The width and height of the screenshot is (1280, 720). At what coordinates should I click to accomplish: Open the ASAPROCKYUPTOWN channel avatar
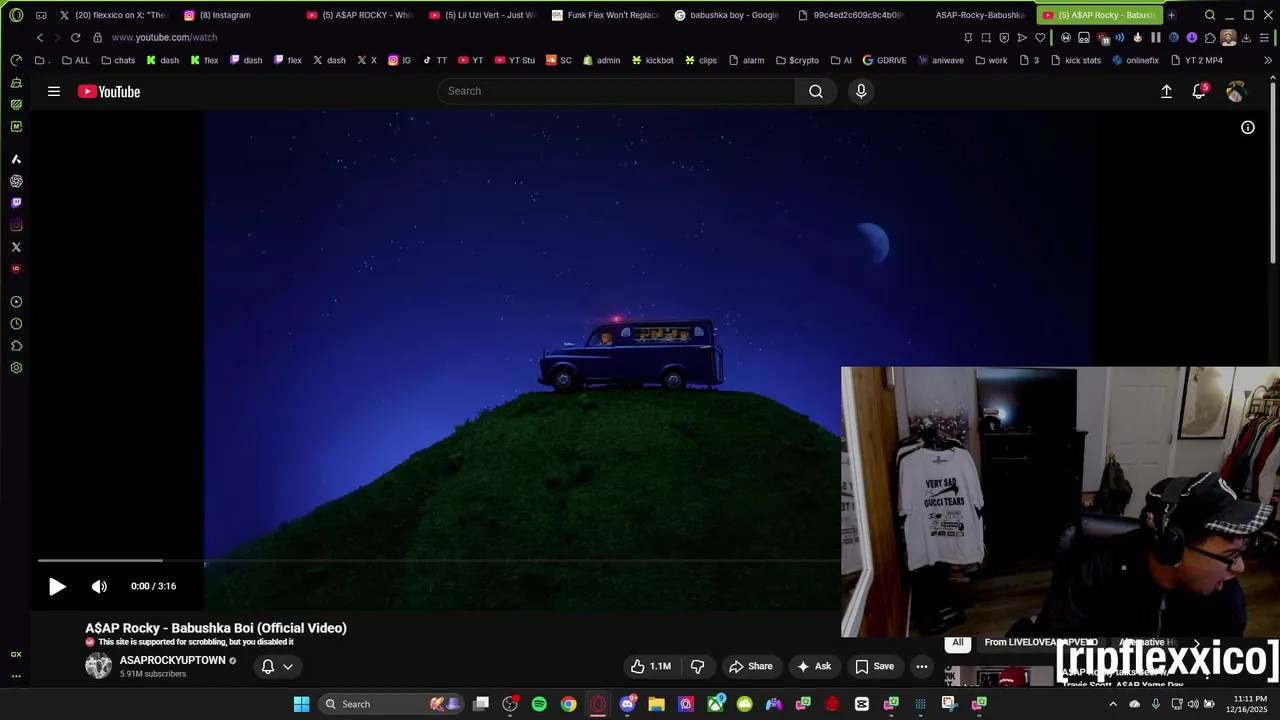point(98,666)
